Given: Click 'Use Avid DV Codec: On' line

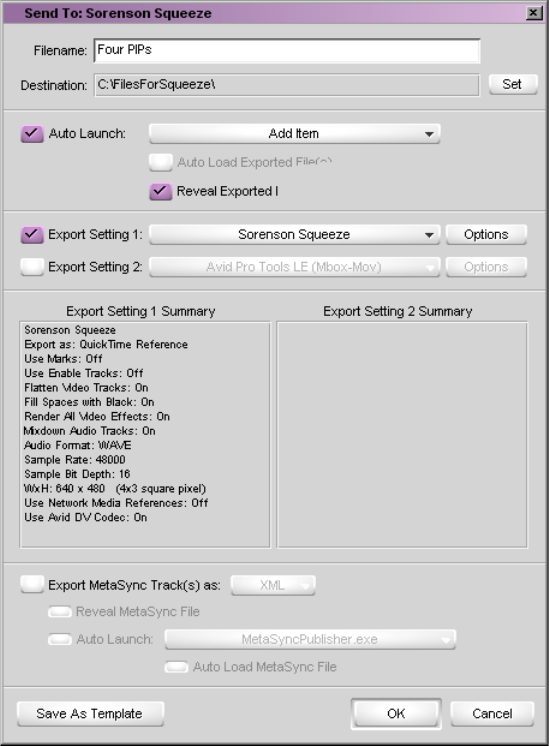Looking at the screenshot, I should coord(86,517).
